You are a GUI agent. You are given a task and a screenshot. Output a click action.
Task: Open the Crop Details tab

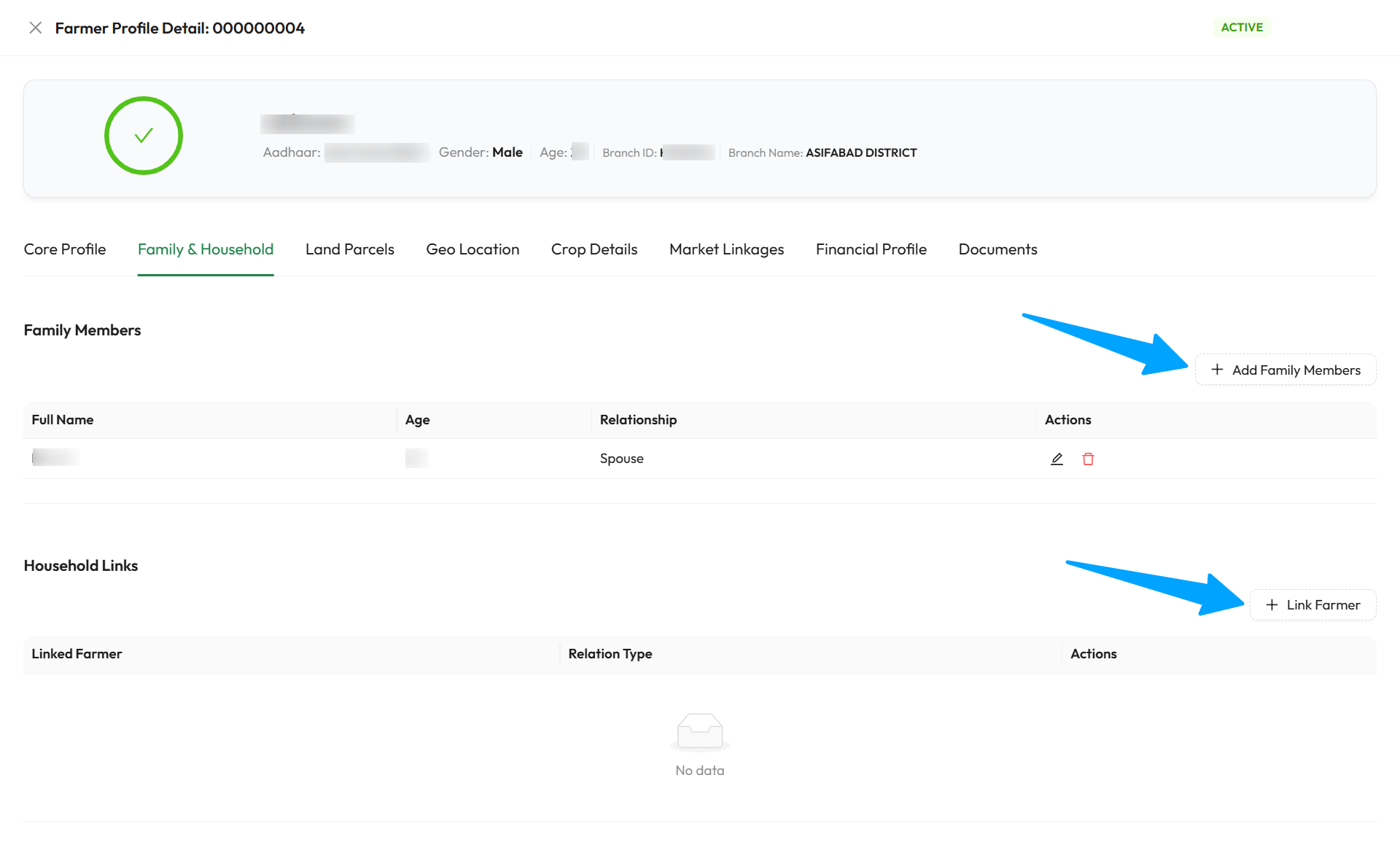click(x=594, y=249)
